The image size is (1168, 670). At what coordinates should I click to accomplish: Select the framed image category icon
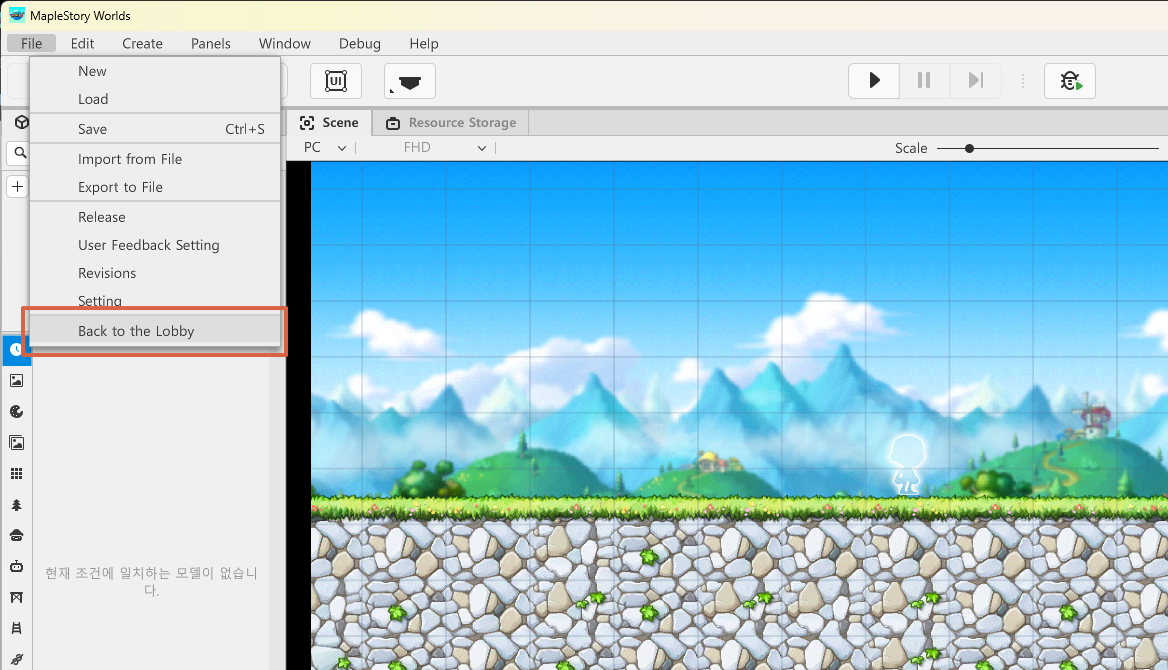coord(16,443)
